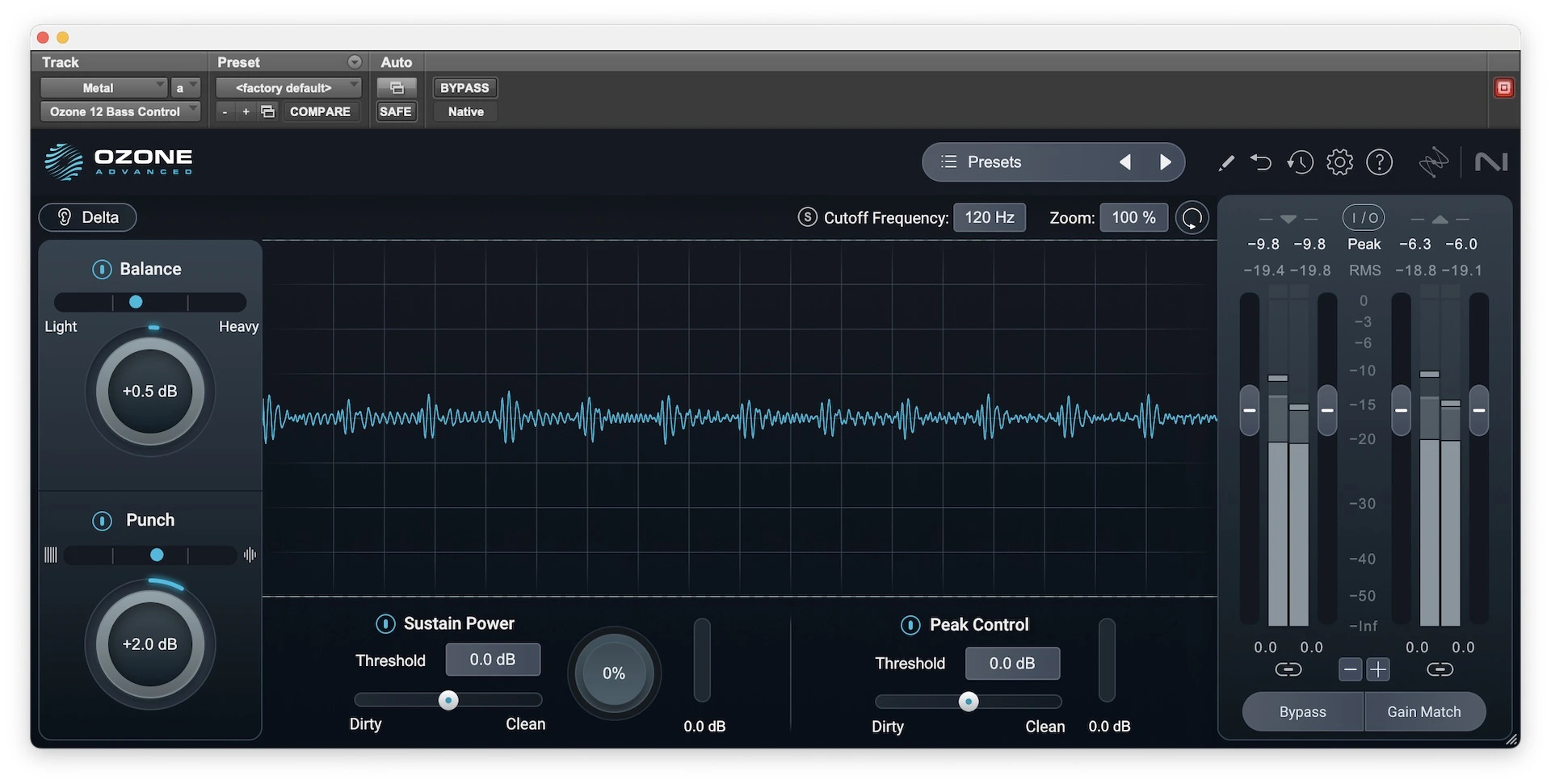
Task: Toggle the Punch power button
Action: [103, 521]
